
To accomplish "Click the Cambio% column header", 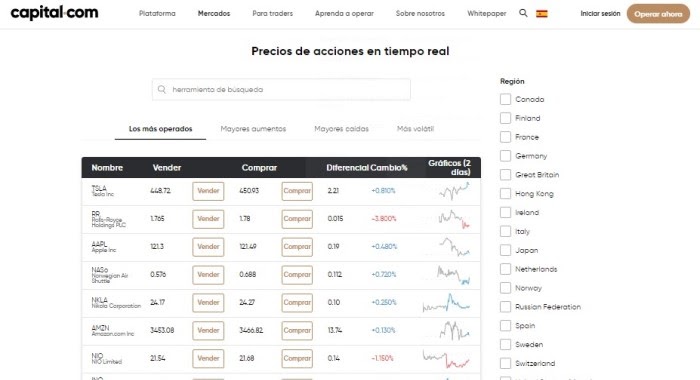I will [389, 167].
